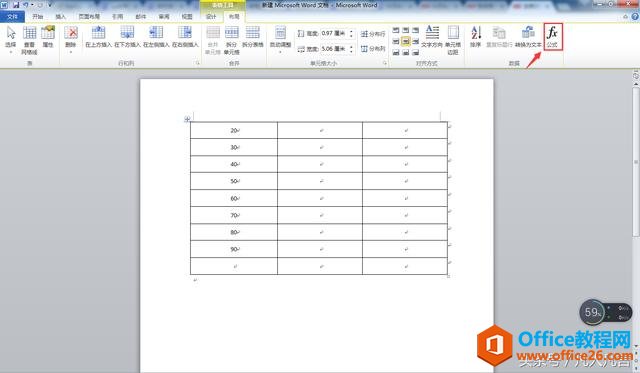
Task: Switch to Table Tools Design tab
Action: 211,16
